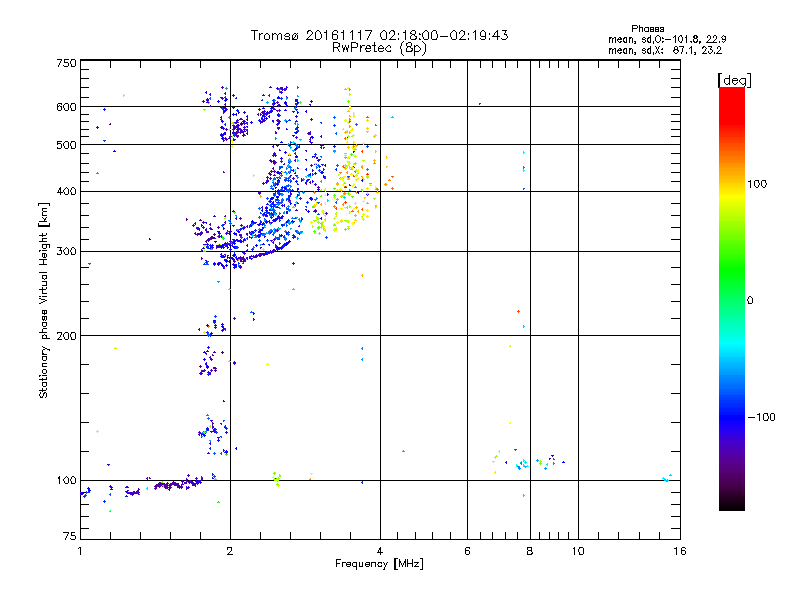
Task: Click the y-axis tick label '200'
Action: click(x=66, y=336)
